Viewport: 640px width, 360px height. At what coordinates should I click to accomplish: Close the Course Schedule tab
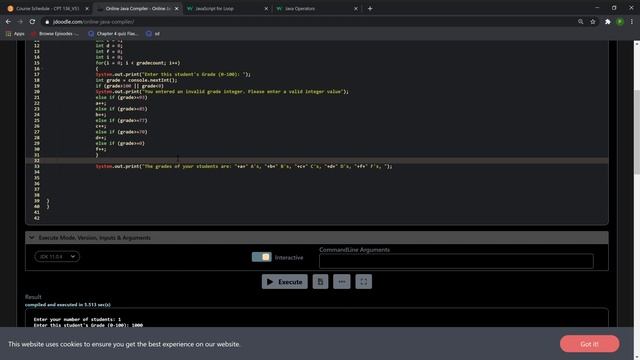click(87, 9)
